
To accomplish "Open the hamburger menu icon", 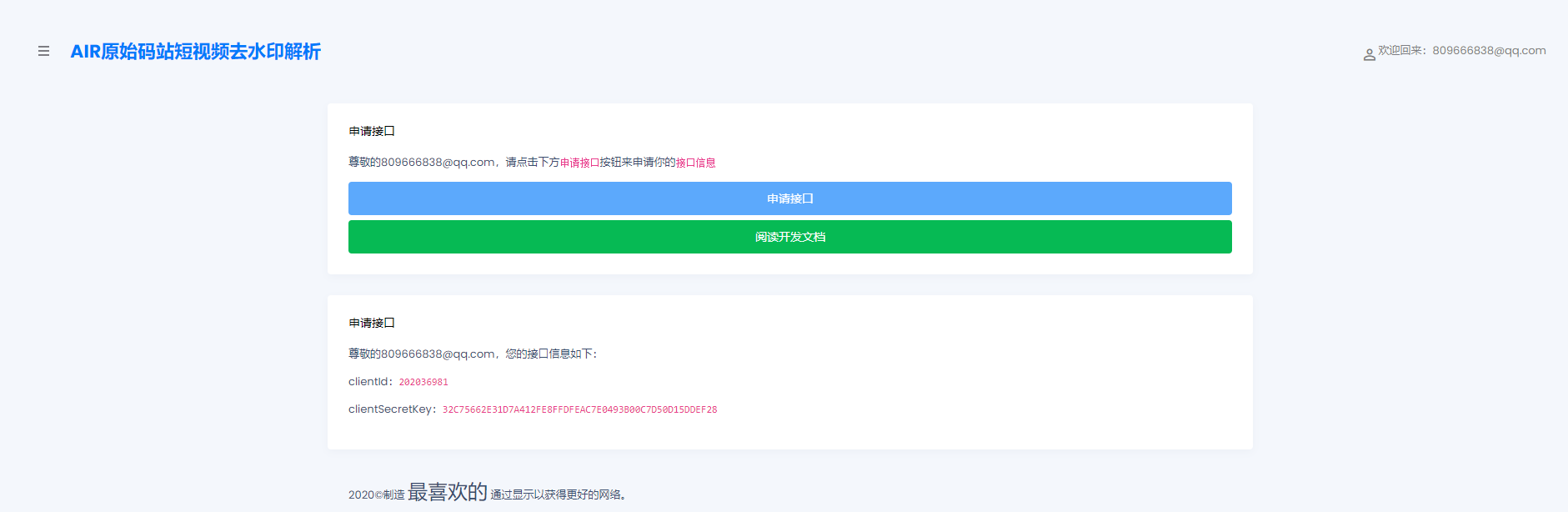I will pyautogui.click(x=43, y=52).
